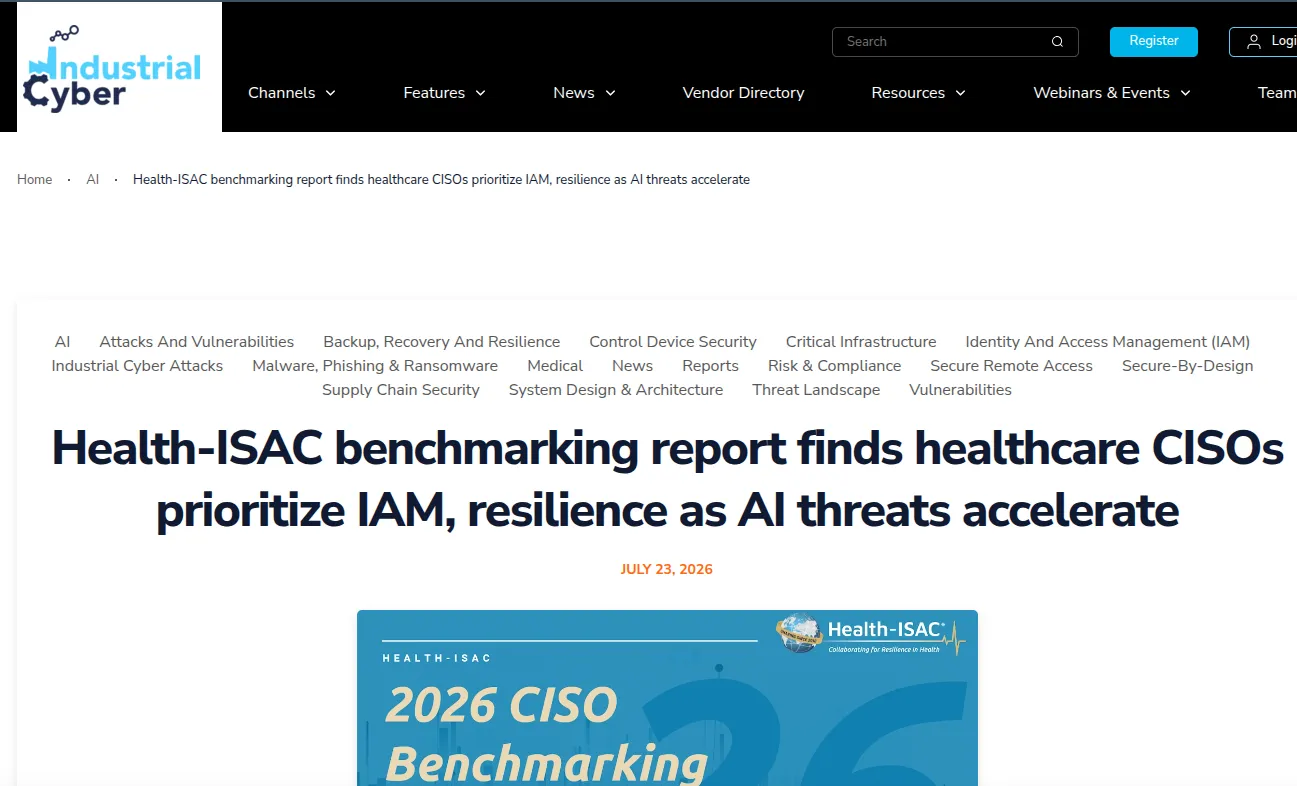Click the article headline text
Screen dimensions: 1297x786
tap(667, 480)
